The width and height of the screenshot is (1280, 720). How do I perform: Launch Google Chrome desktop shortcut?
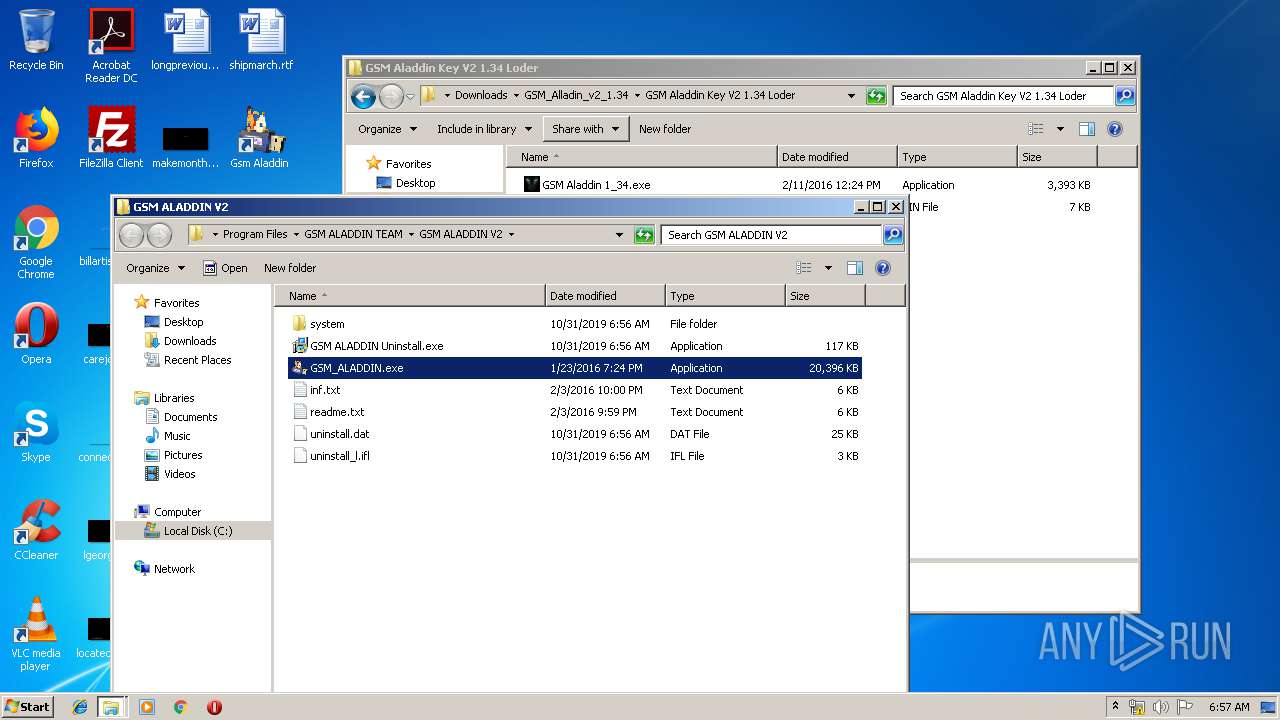click(x=36, y=243)
